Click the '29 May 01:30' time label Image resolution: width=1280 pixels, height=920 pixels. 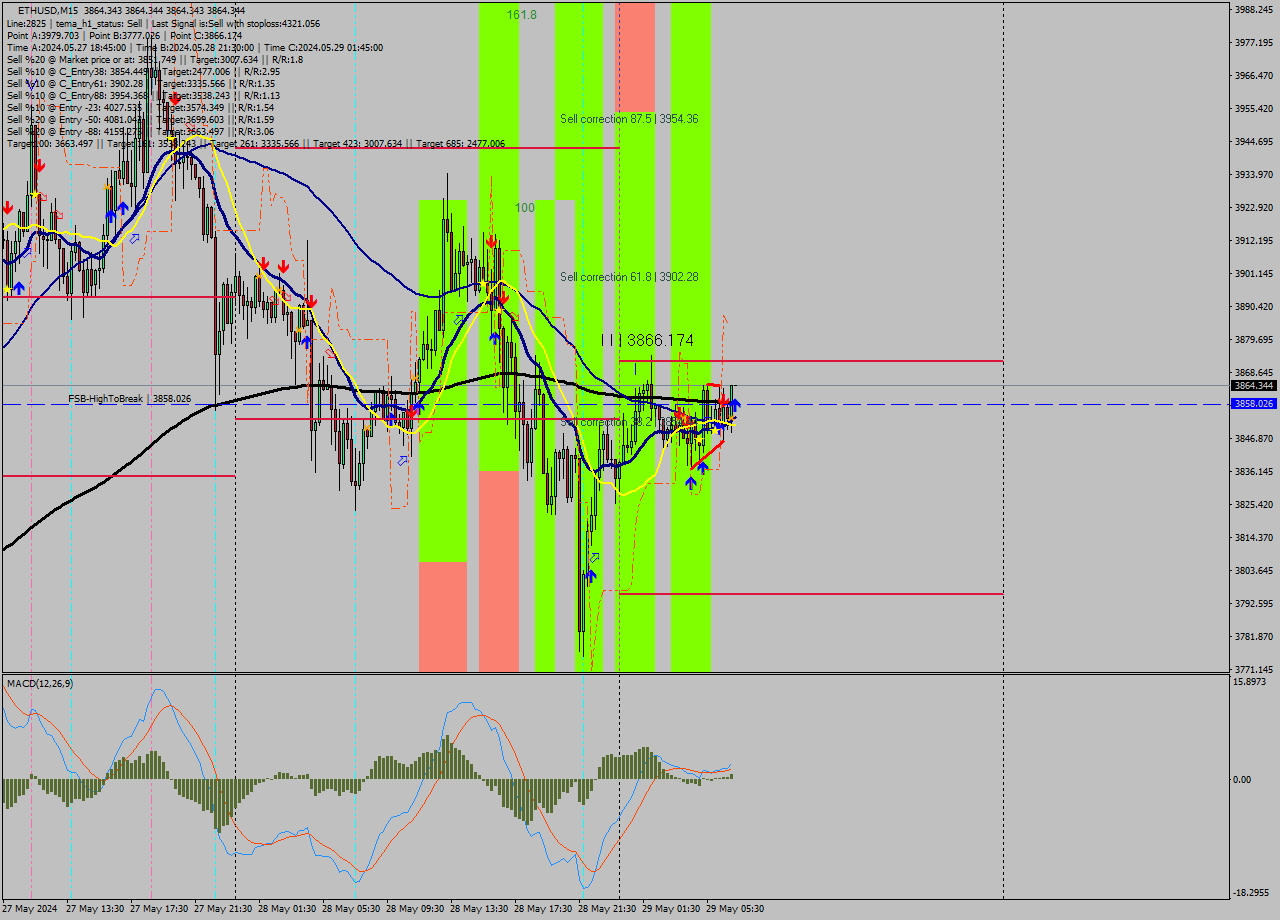[x=671, y=909]
